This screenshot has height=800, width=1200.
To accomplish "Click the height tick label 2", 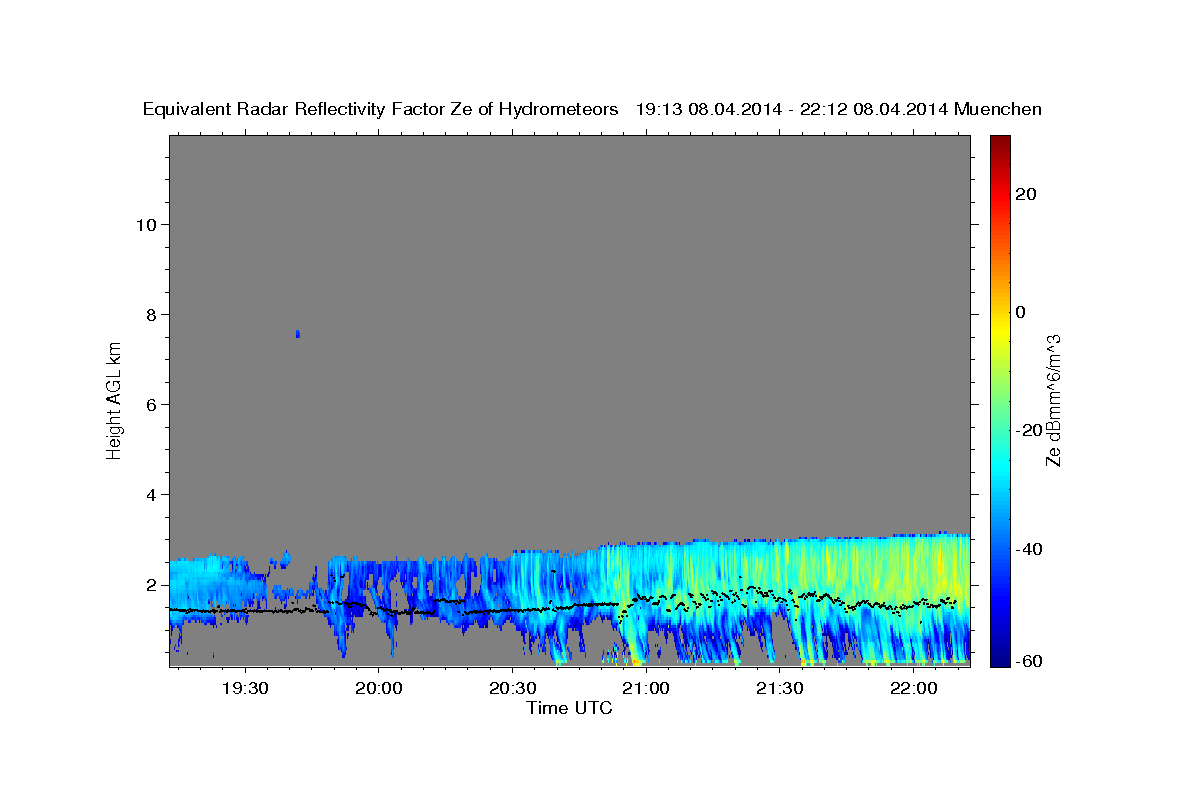I will [150, 584].
